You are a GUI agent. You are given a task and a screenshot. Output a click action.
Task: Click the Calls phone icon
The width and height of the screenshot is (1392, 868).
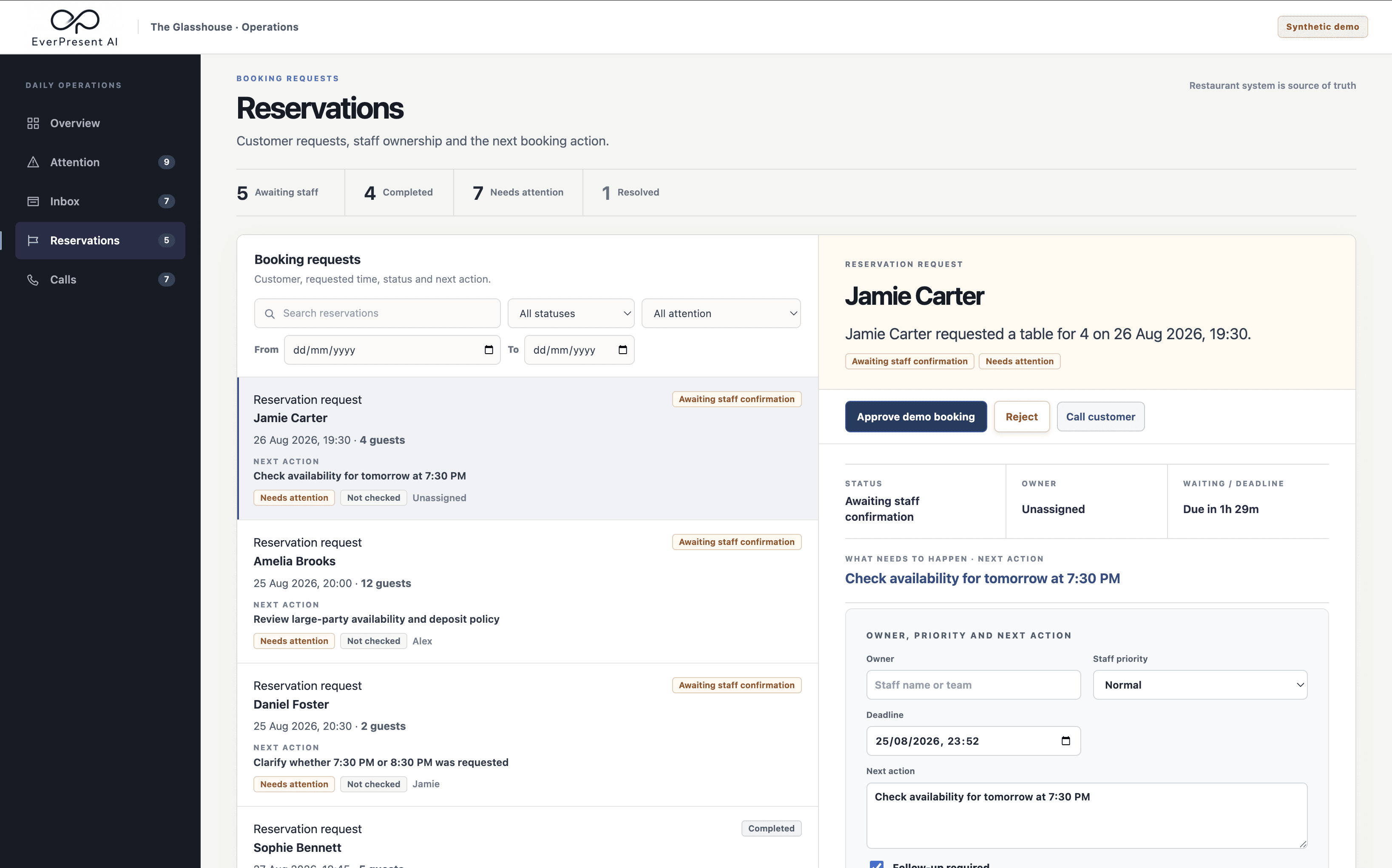click(x=33, y=280)
